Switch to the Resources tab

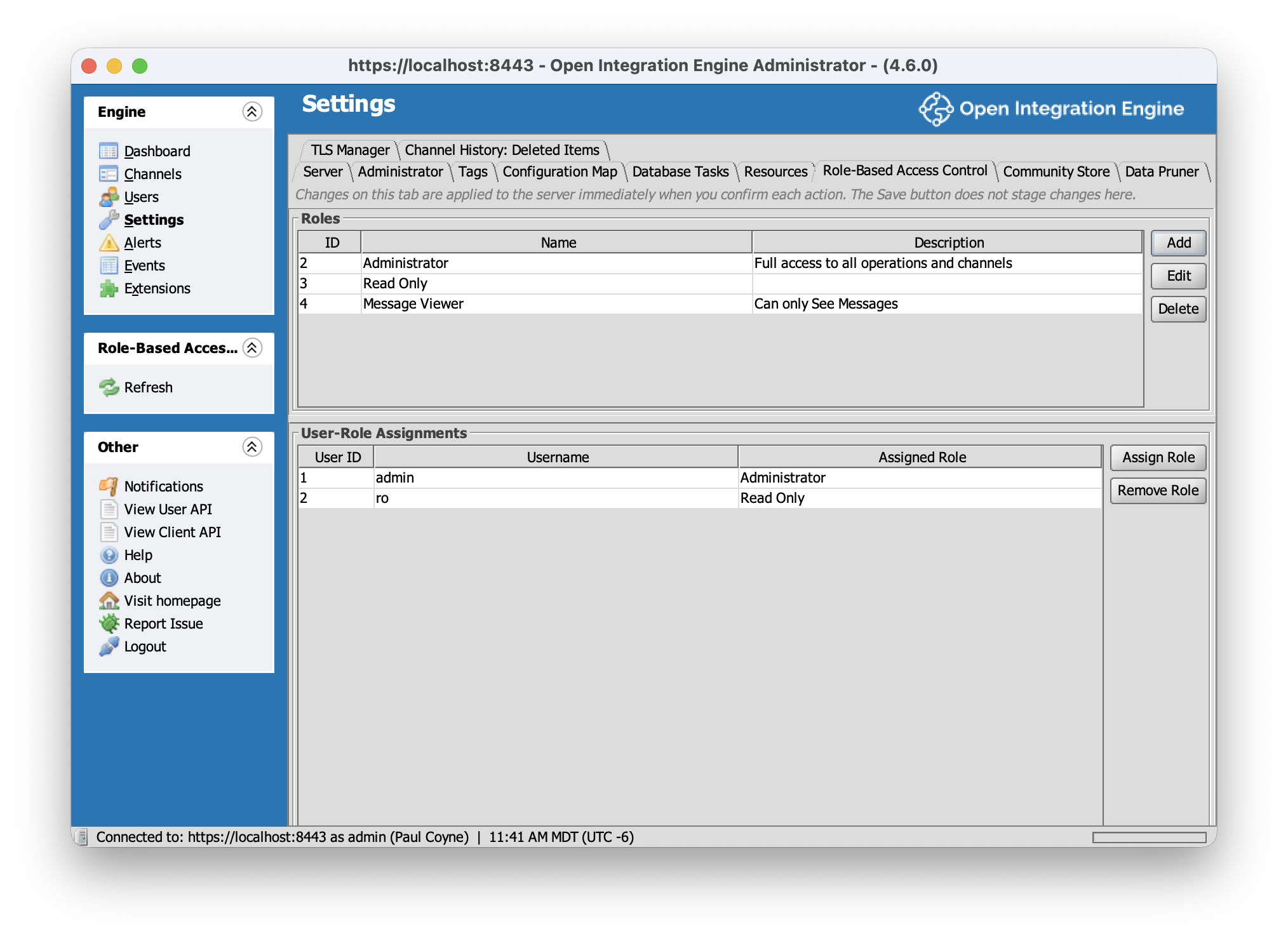coord(775,171)
